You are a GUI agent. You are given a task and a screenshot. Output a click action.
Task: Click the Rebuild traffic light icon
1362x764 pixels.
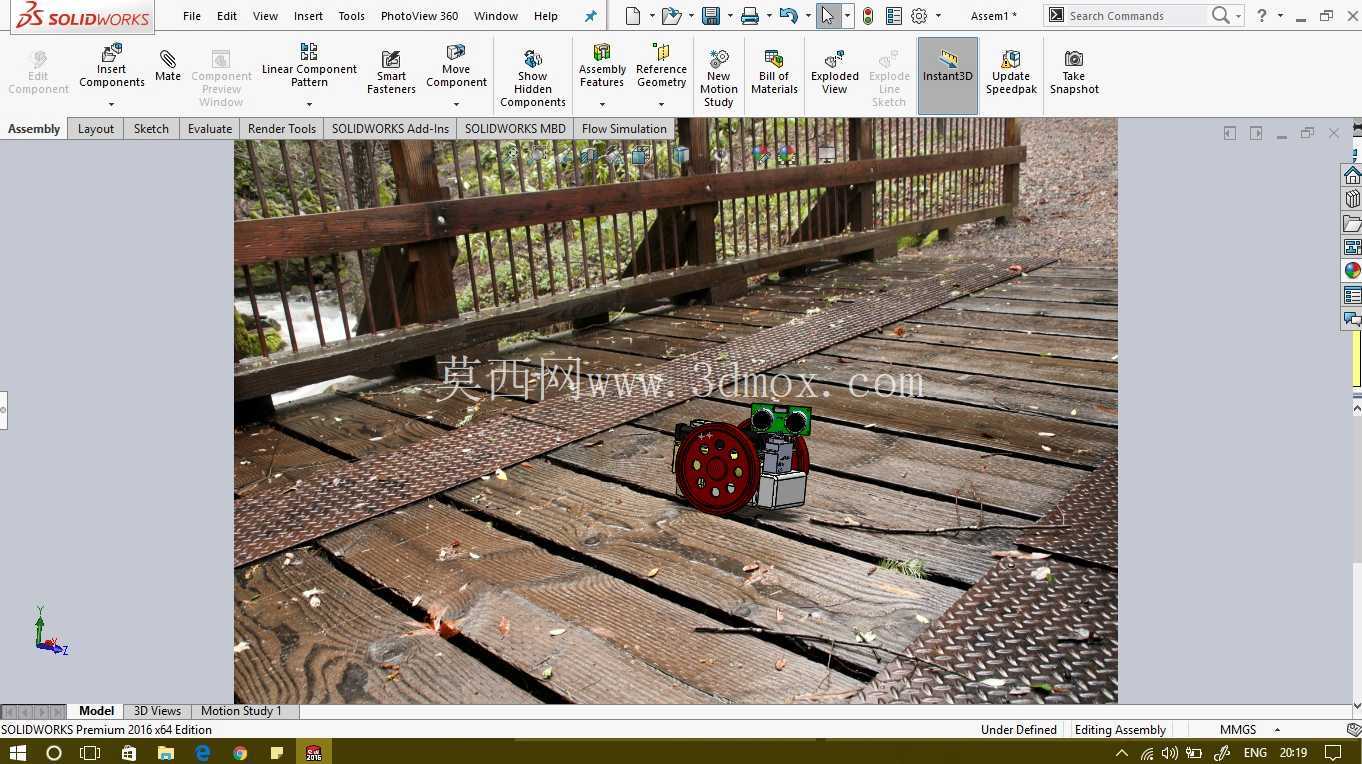click(x=868, y=16)
